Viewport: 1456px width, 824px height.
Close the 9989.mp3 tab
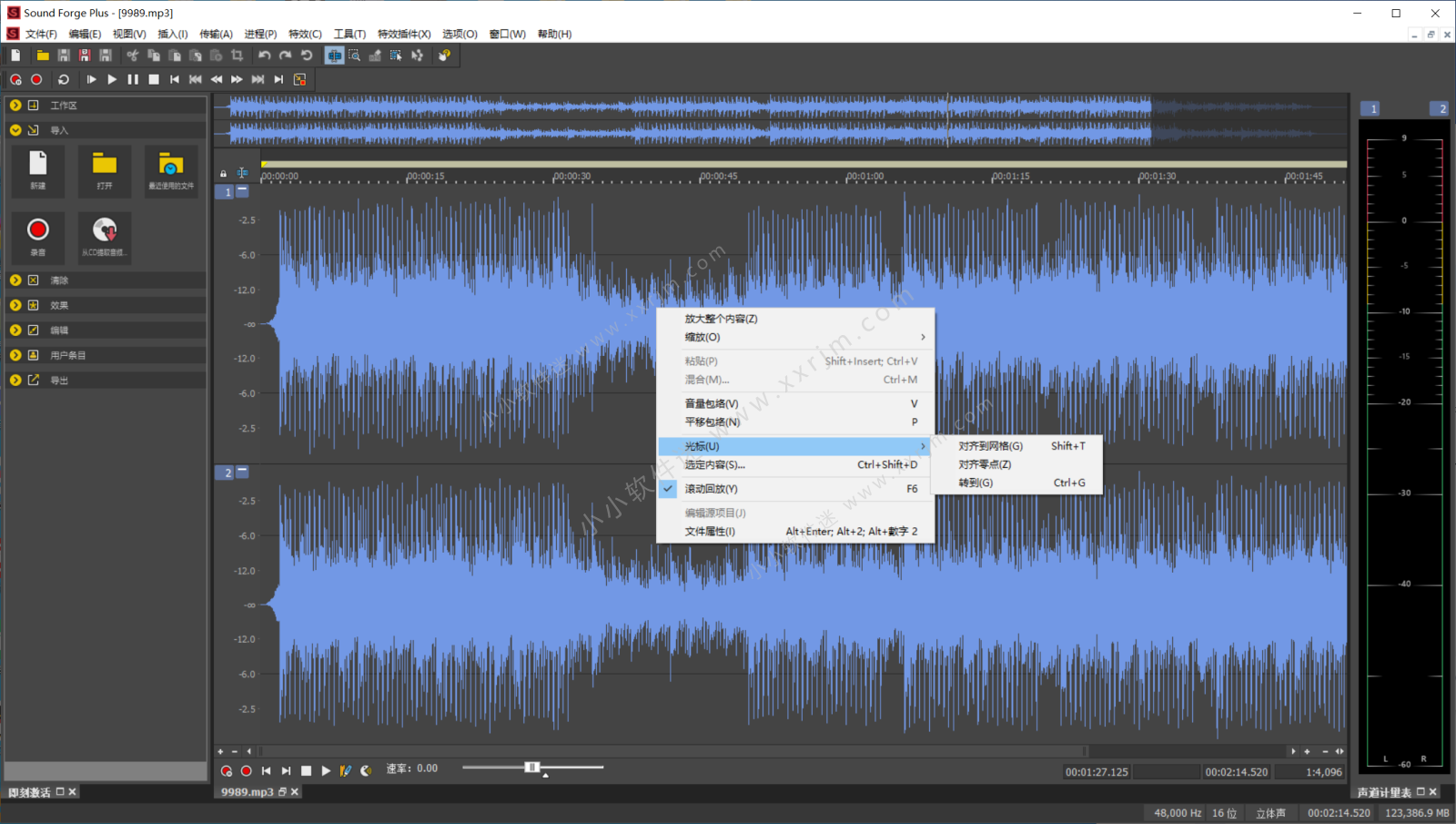[295, 792]
